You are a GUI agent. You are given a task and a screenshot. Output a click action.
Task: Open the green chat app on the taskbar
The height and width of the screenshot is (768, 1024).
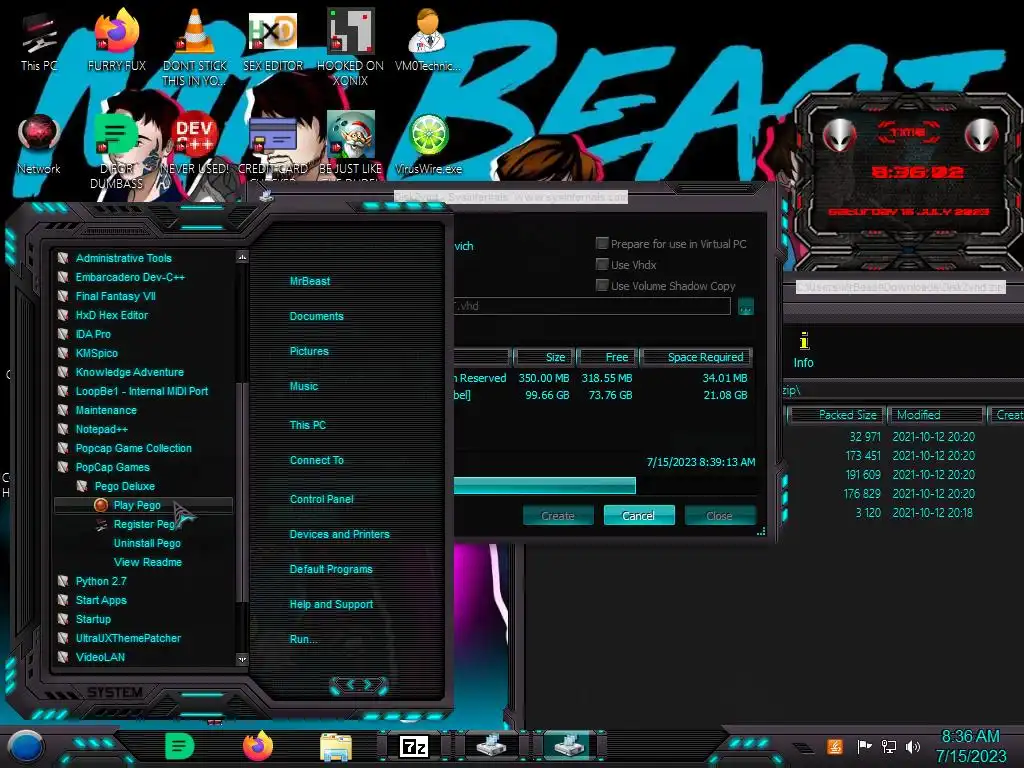pos(180,746)
